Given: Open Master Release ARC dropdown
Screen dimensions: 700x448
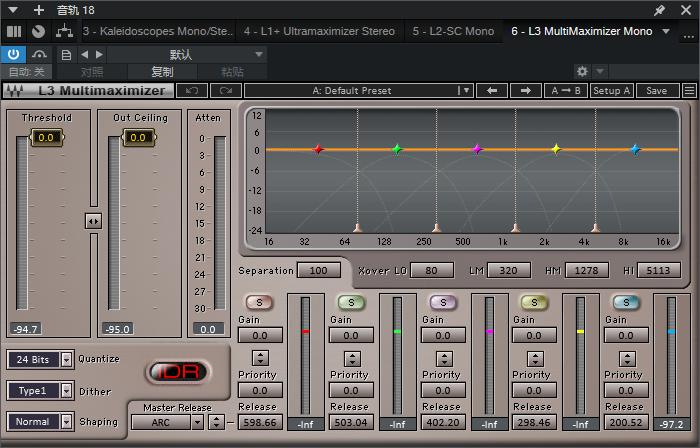Looking at the screenshot, I should [197, 422].
